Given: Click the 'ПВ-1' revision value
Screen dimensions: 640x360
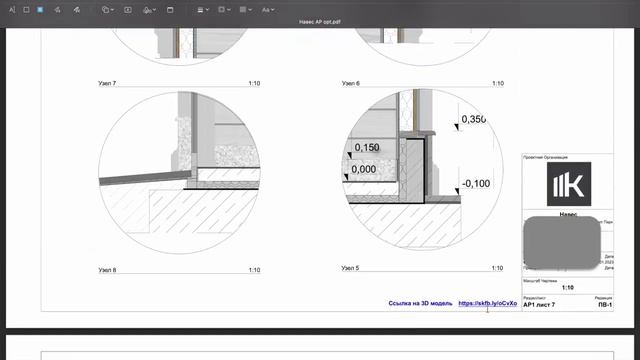Looking at the screenshot, I should [605, 305].
